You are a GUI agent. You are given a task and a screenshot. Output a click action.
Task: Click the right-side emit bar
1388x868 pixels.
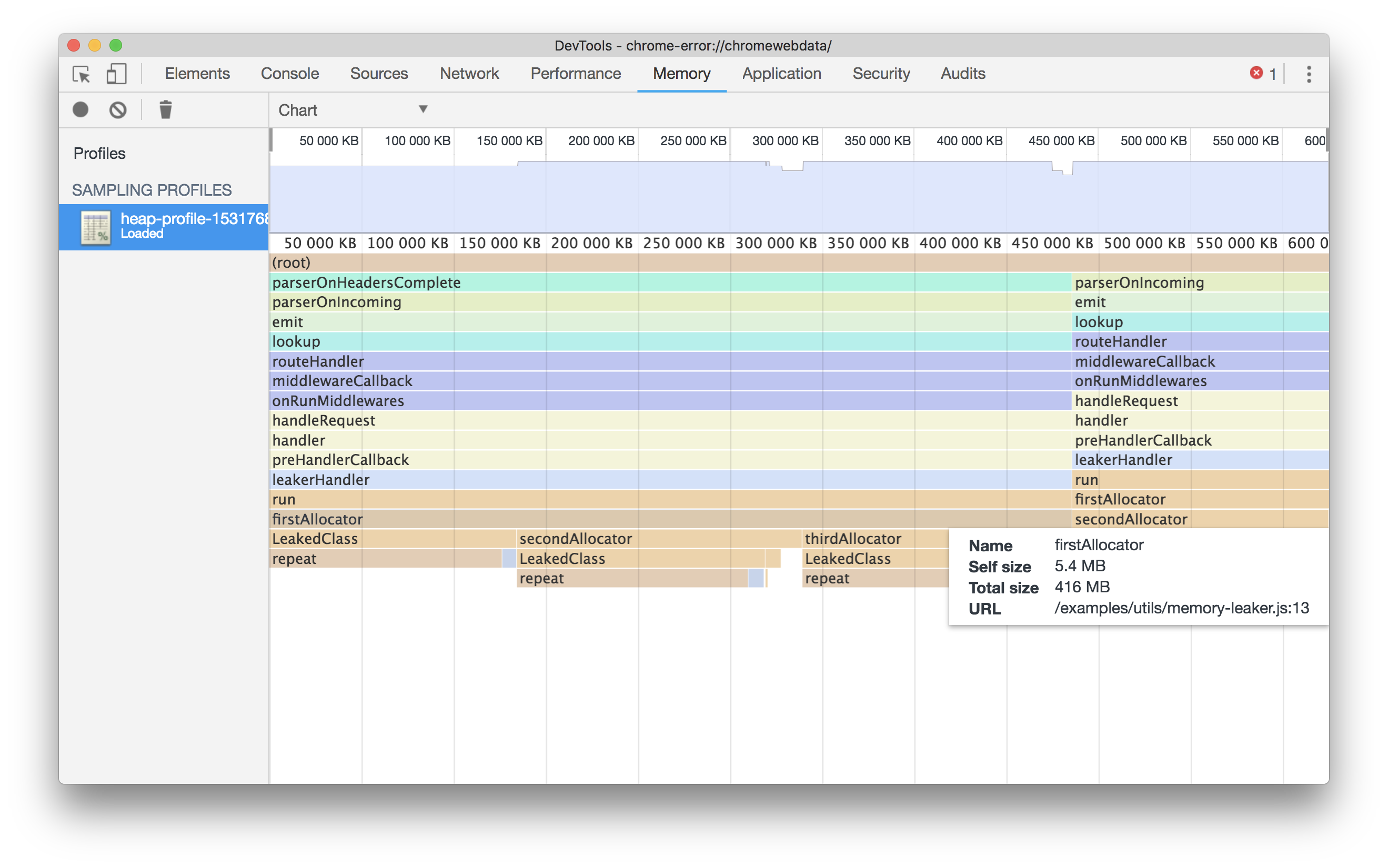(x=1200, y=302)
